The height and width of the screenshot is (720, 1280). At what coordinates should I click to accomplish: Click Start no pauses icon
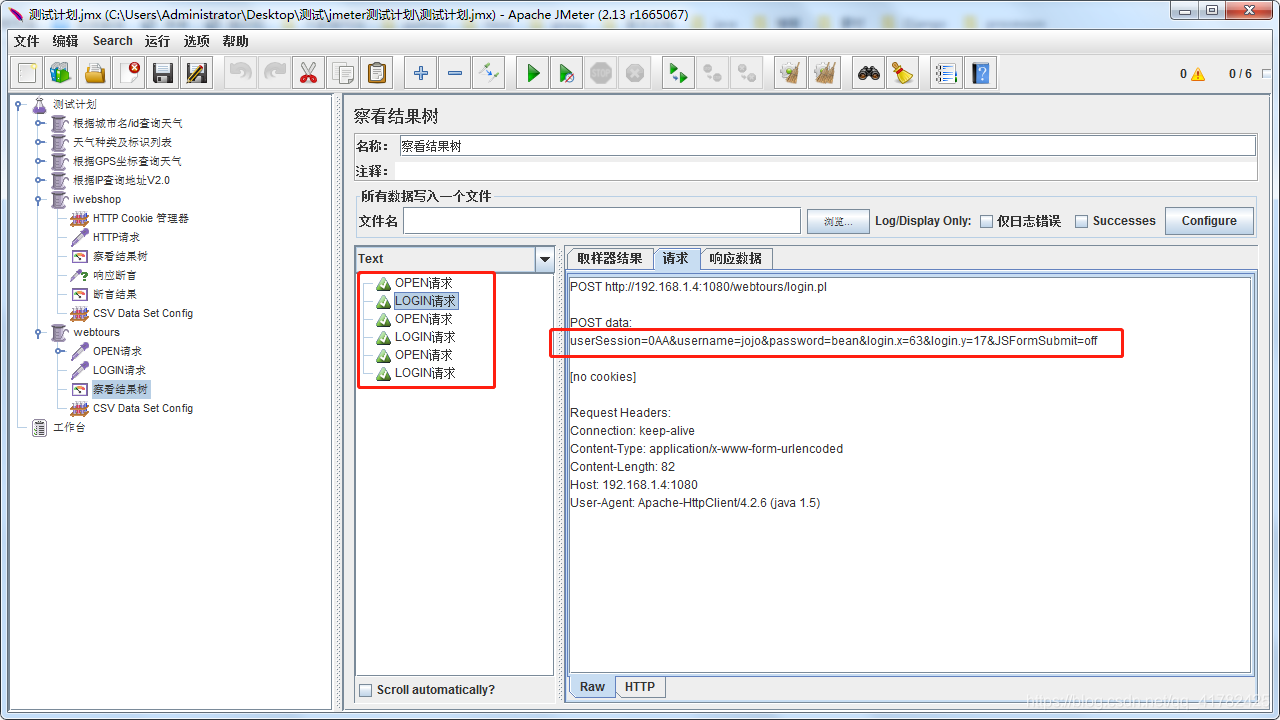(x=567, y=73)
